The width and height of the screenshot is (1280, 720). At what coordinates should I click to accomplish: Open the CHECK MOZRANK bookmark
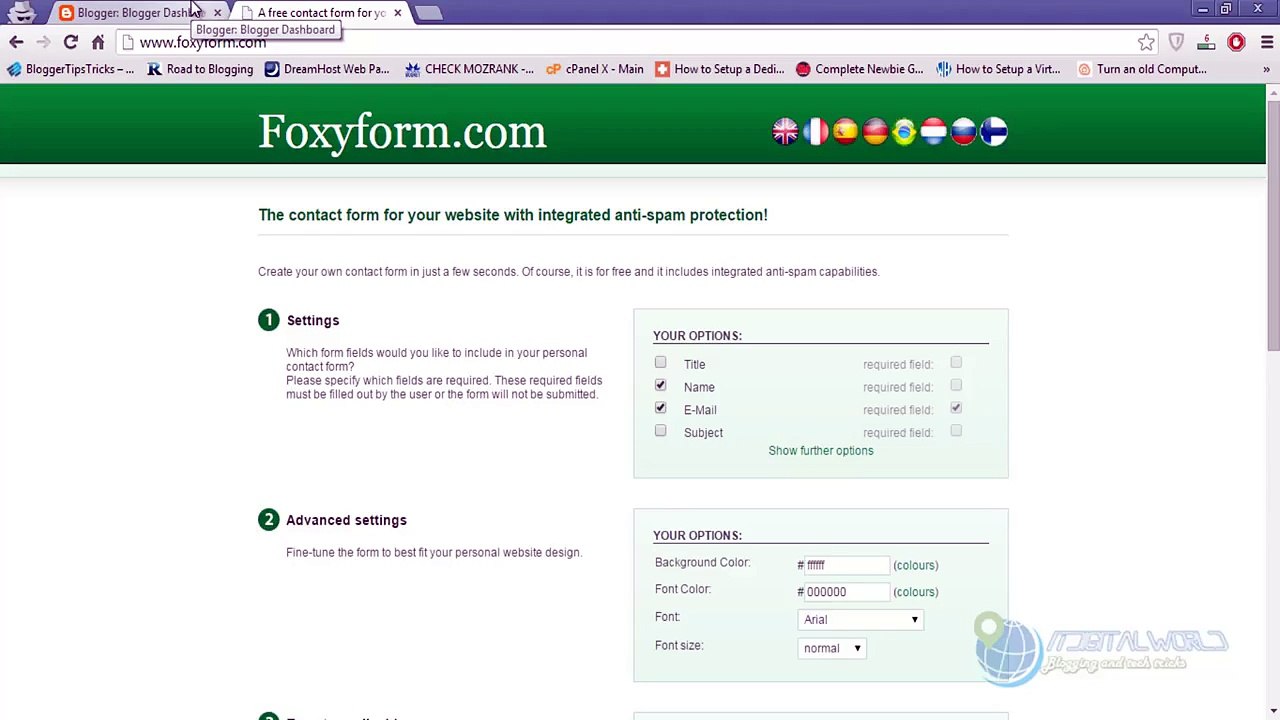coord(469,69)
